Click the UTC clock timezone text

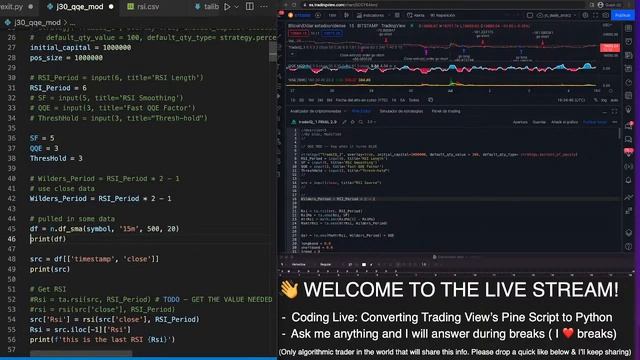(571, 100)
